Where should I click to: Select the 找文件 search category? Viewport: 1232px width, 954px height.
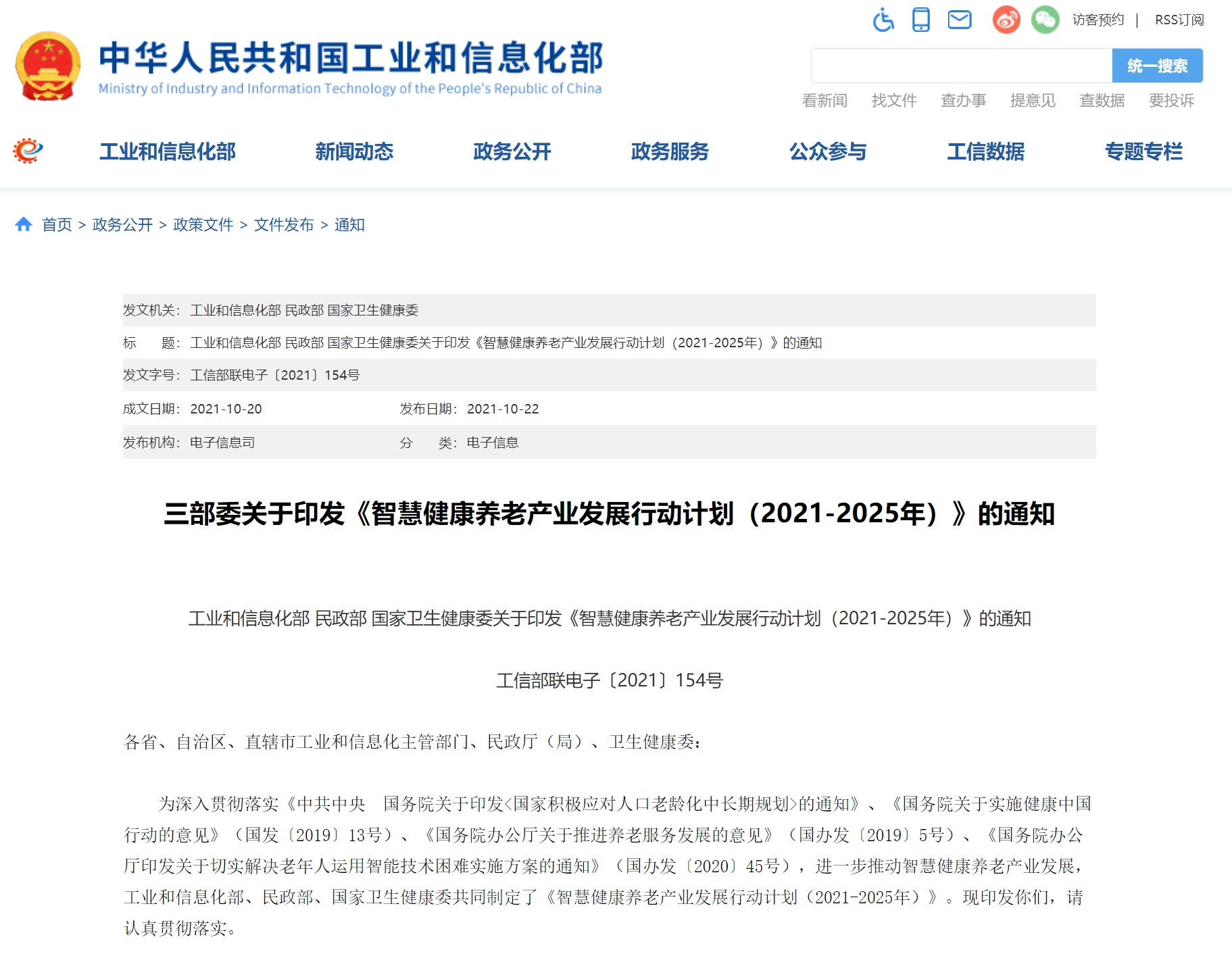(x=894, y=101)
